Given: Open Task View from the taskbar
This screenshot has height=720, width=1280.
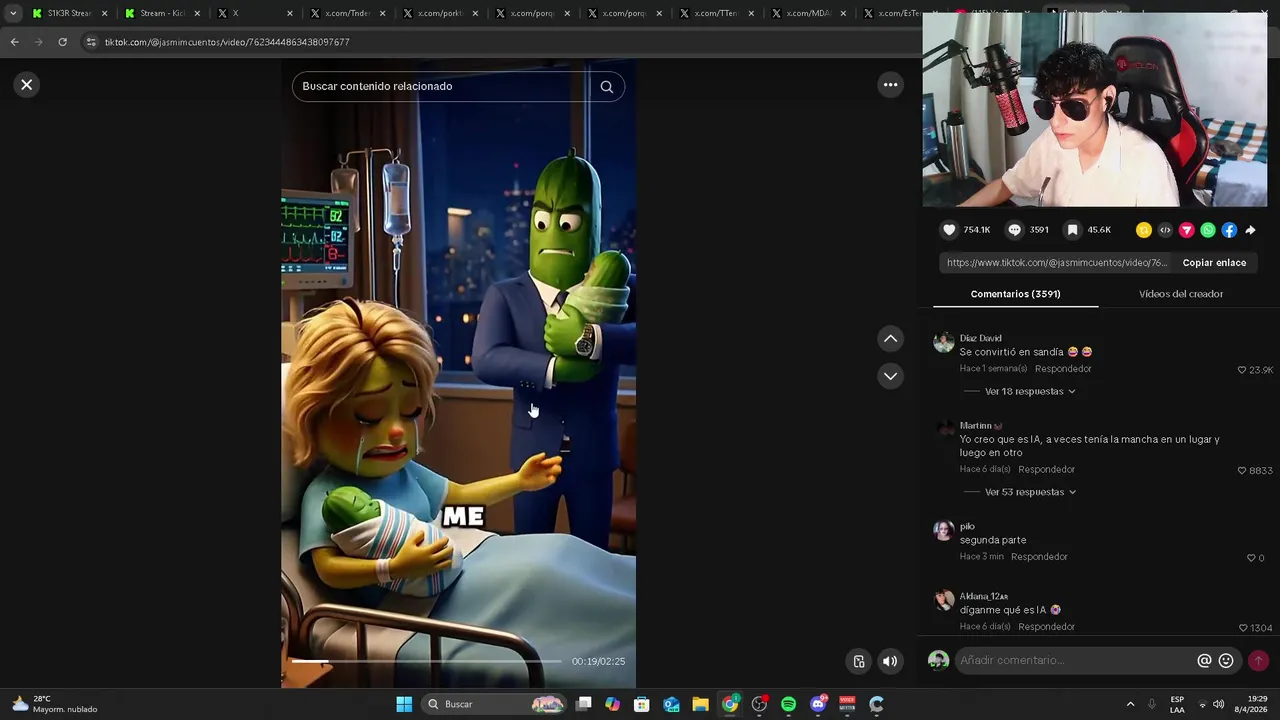Looking at the screenshot, I should [x=584, y=705].
